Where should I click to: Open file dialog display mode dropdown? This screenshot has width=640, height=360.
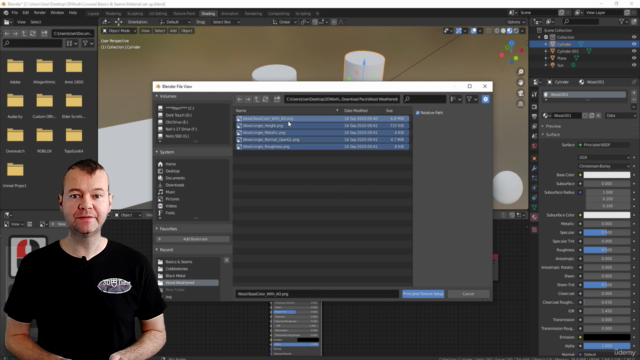point(456,99)
